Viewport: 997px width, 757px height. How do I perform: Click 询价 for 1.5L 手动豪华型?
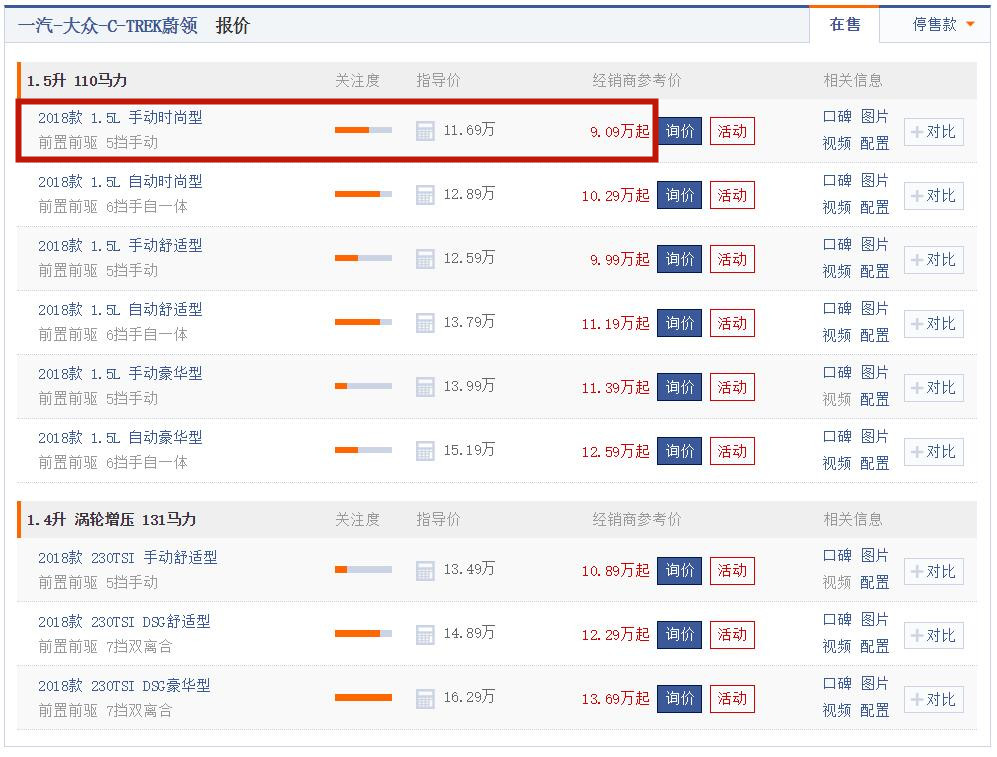click(679, 387)
